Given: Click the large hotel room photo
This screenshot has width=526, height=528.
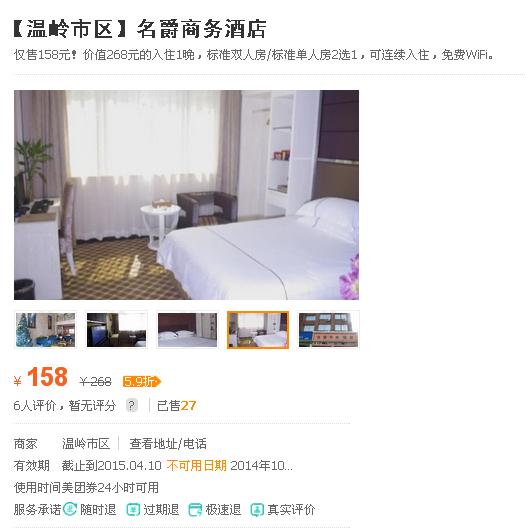Looking at the screenshot, I should coord(186,195).
